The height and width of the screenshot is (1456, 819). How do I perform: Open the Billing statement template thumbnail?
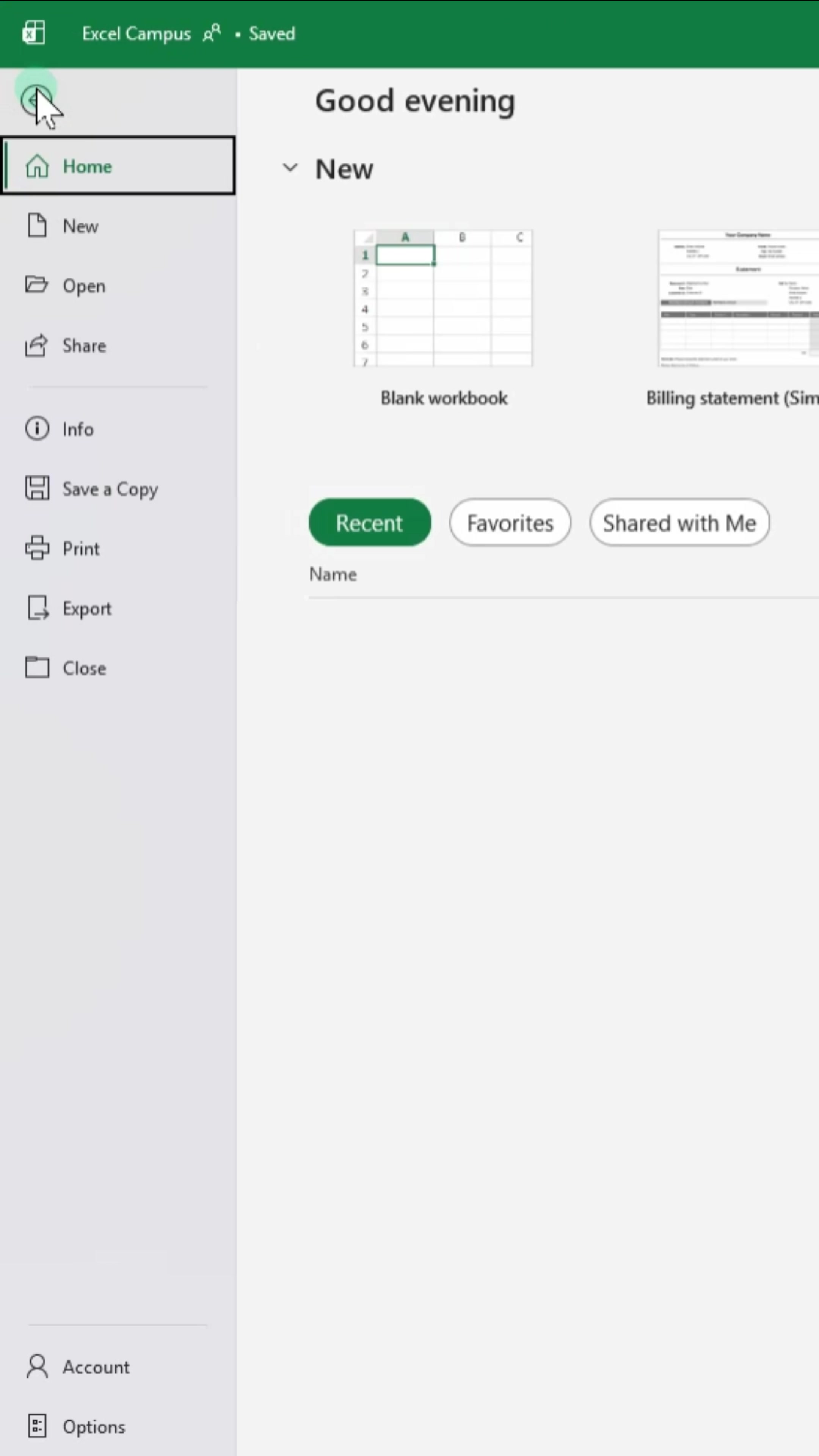coord(738,298)
